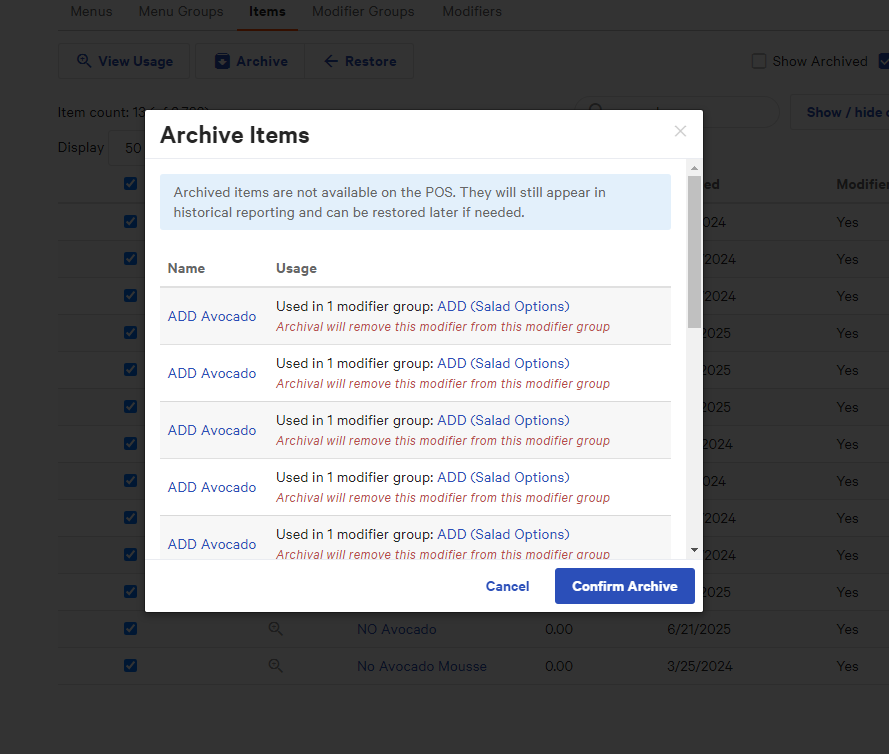Click the Archive box icon in toolbar
The image size is (889, 754).
[222, 61]
